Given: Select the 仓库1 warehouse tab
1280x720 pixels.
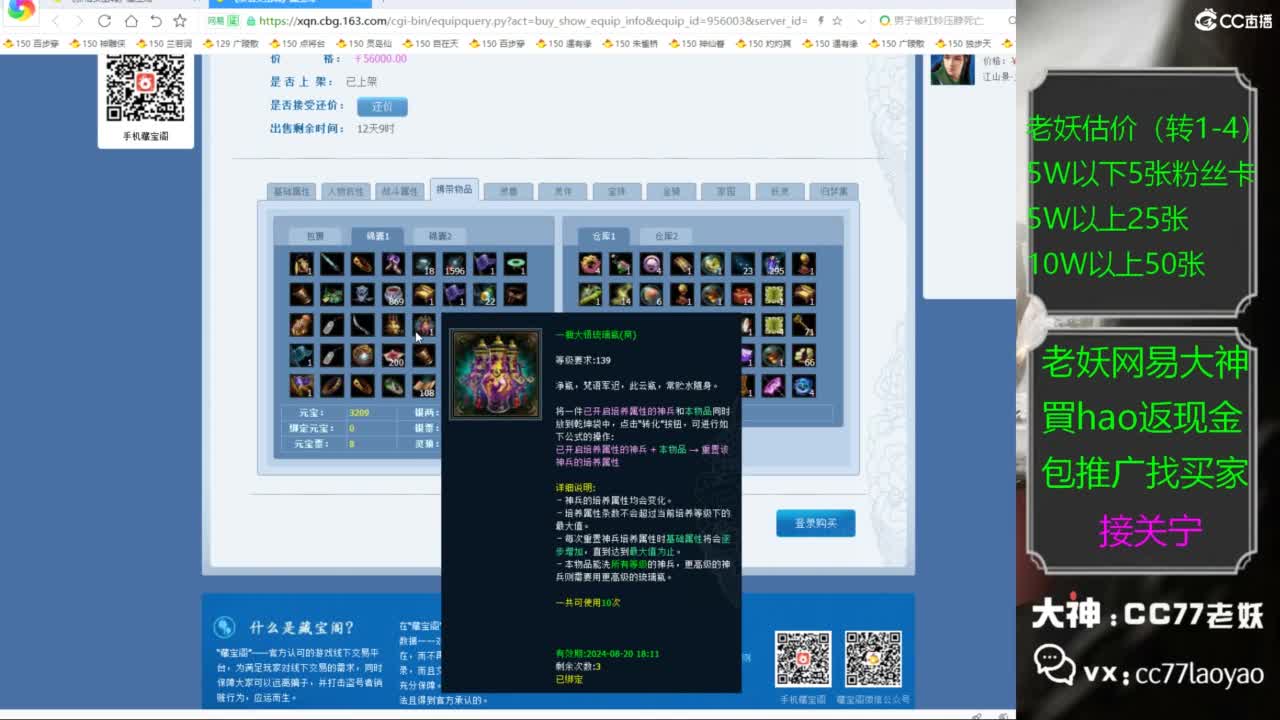Looking at the screenshot, I should pyautogui.click(x=603, y=236).
